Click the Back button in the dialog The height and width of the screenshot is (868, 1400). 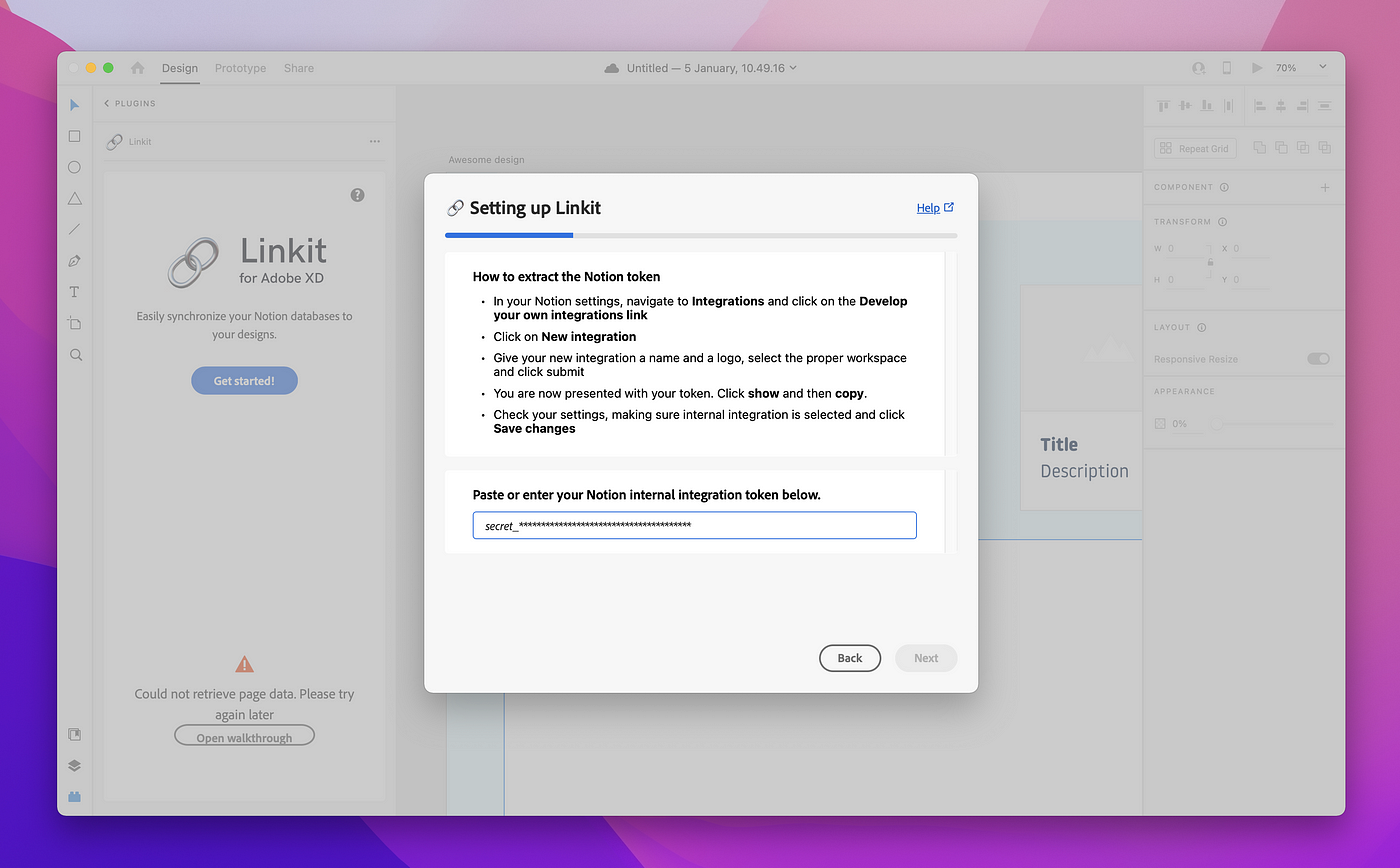coord(850,658)
